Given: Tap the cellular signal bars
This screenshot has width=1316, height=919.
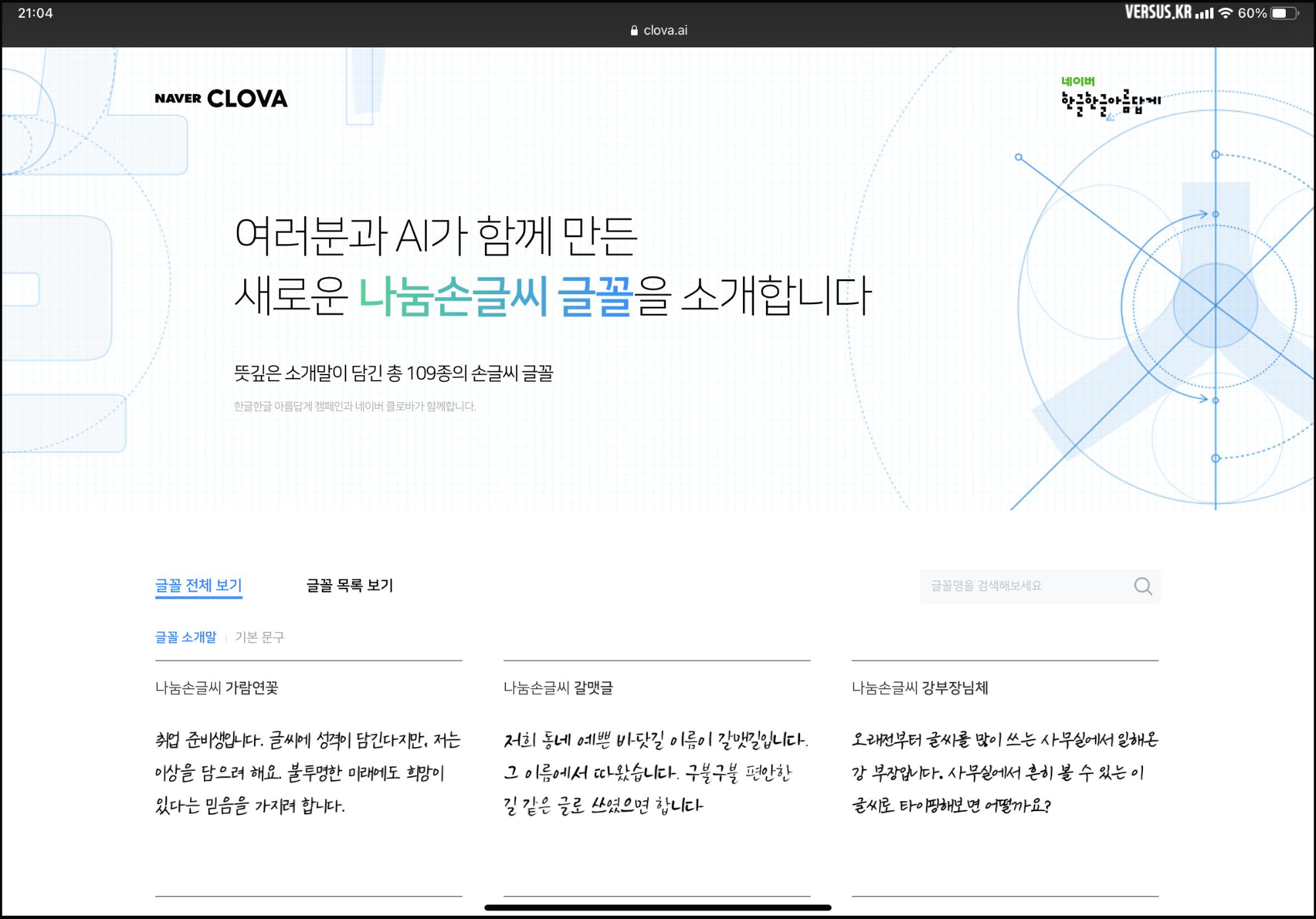Looking at the screenshot, I should click(x=1204, y=13).
